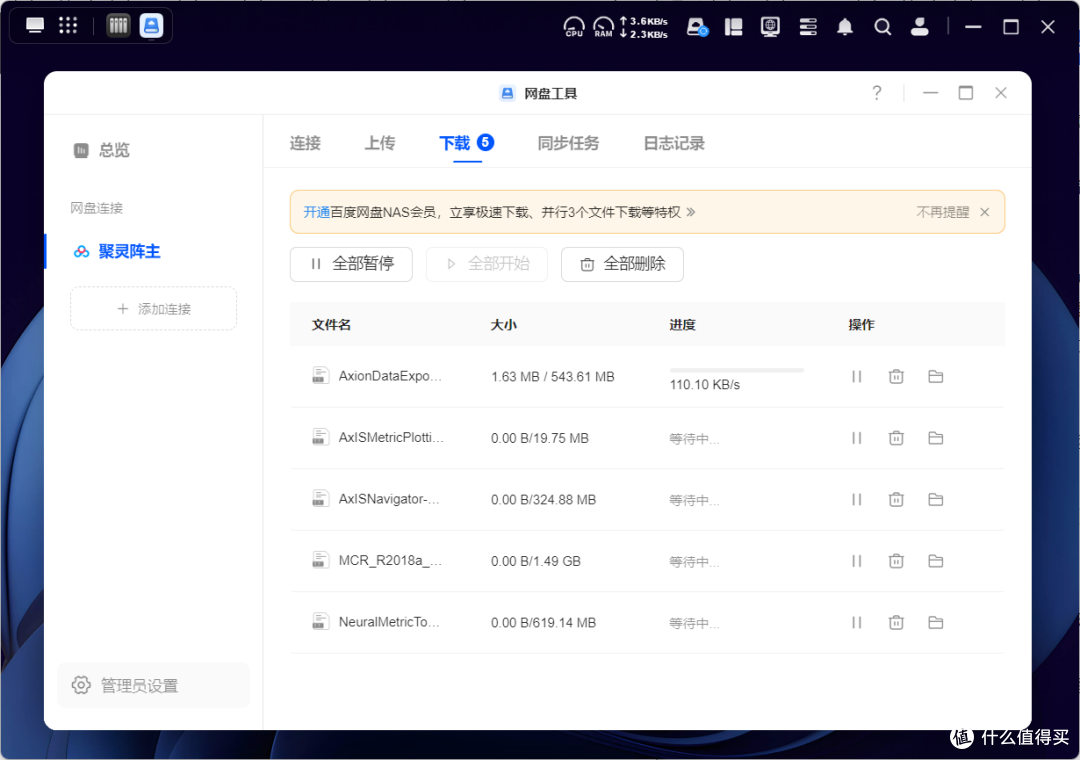Open notifications bell
This screenshot has width=1080, height=760.
pyautogui.click(x=844, y=27)
